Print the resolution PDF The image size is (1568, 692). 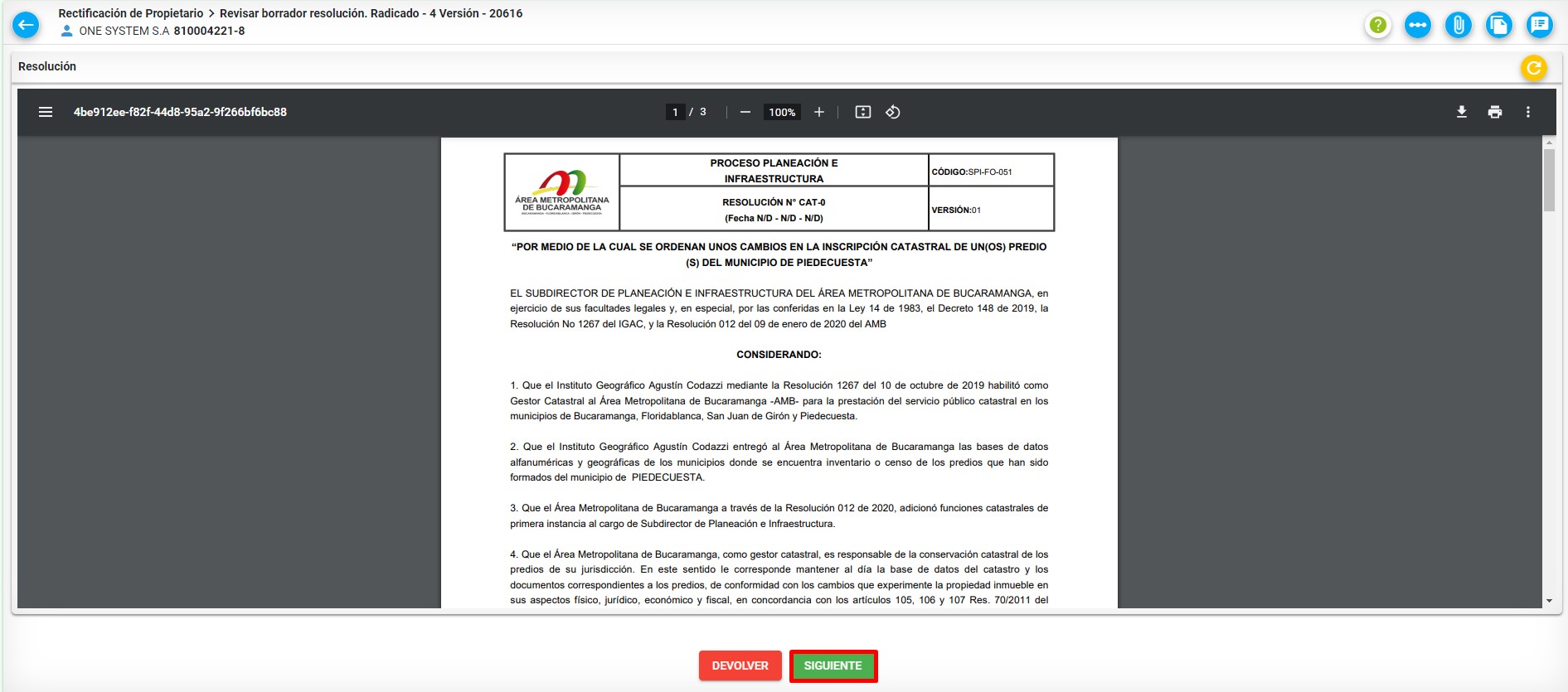tap(1495, 112)
